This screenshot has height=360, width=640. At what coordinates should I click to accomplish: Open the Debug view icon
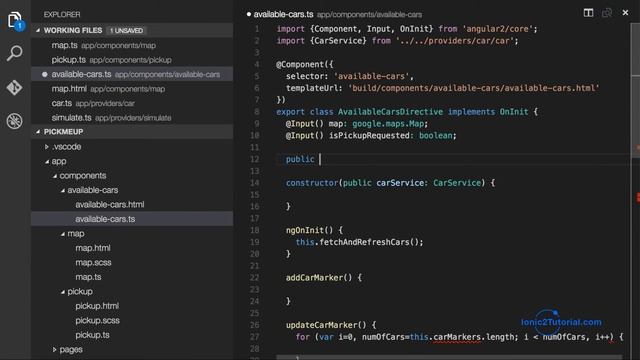(x=15, y=121)
